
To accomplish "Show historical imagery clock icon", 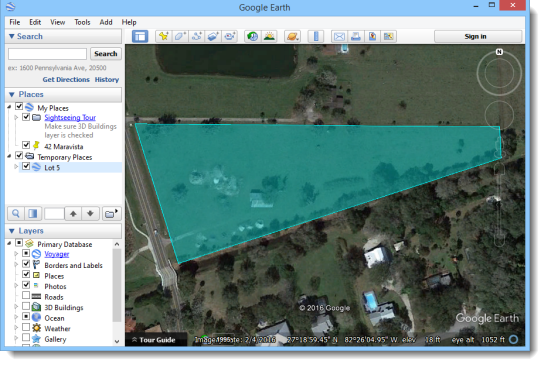I will coord(253,36).
